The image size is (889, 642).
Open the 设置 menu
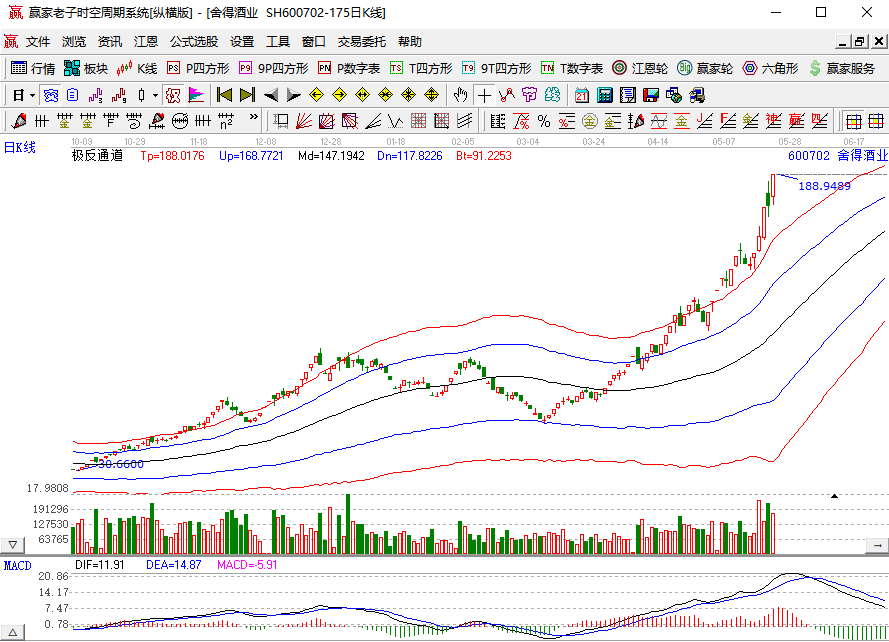tap(242, 41)
